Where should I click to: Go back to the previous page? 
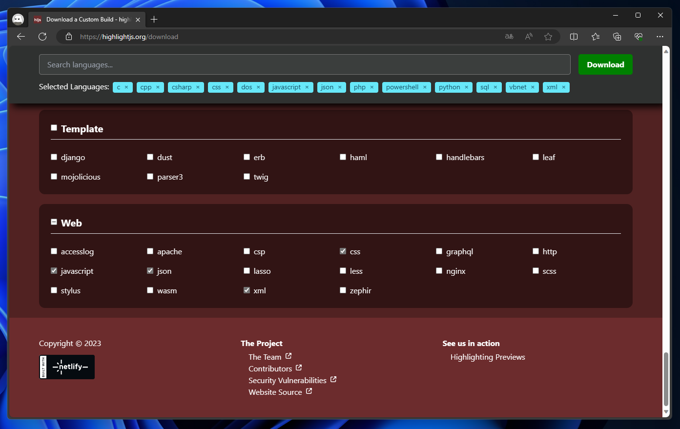(20, 36)
